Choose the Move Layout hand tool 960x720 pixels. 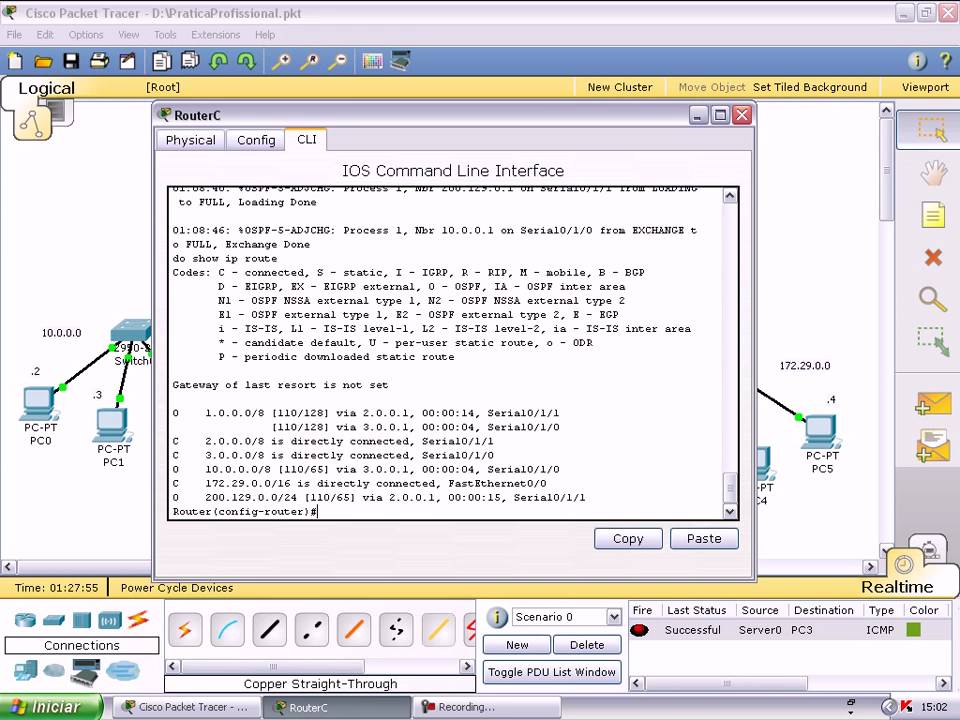pyautogui.click(x=933, y=173)
